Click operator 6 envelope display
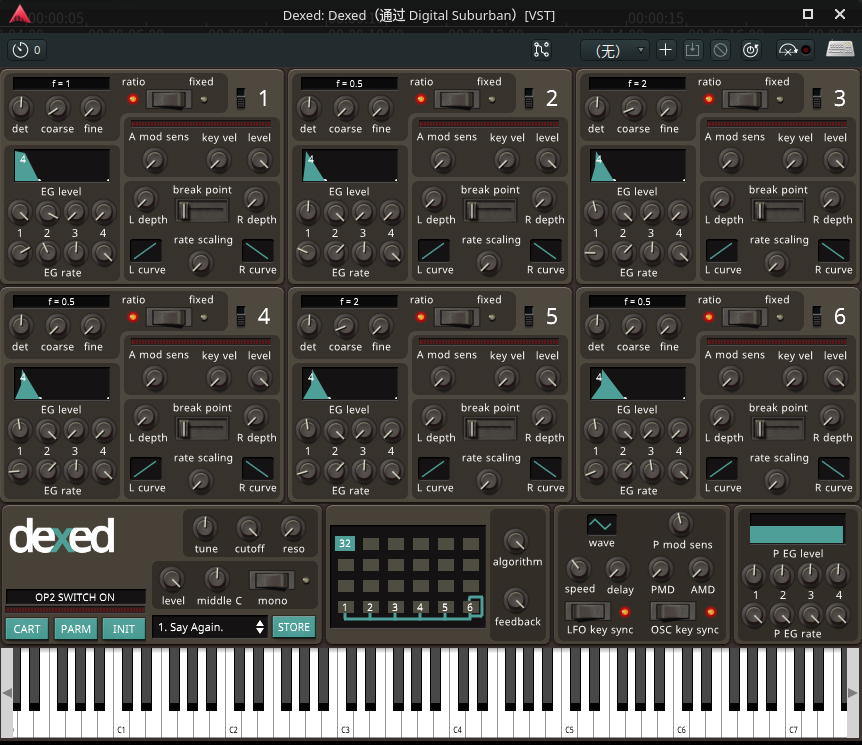862x745 pixels. (638, 384)
